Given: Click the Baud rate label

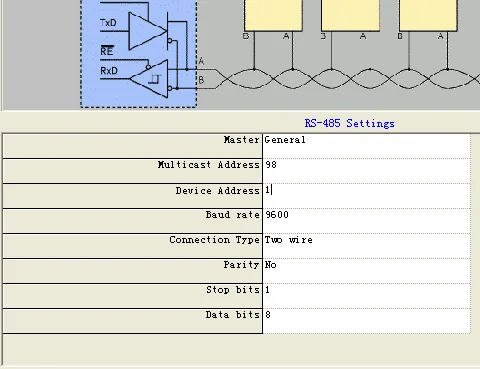Looking at the screenshot, I should (x=232, y=215).
